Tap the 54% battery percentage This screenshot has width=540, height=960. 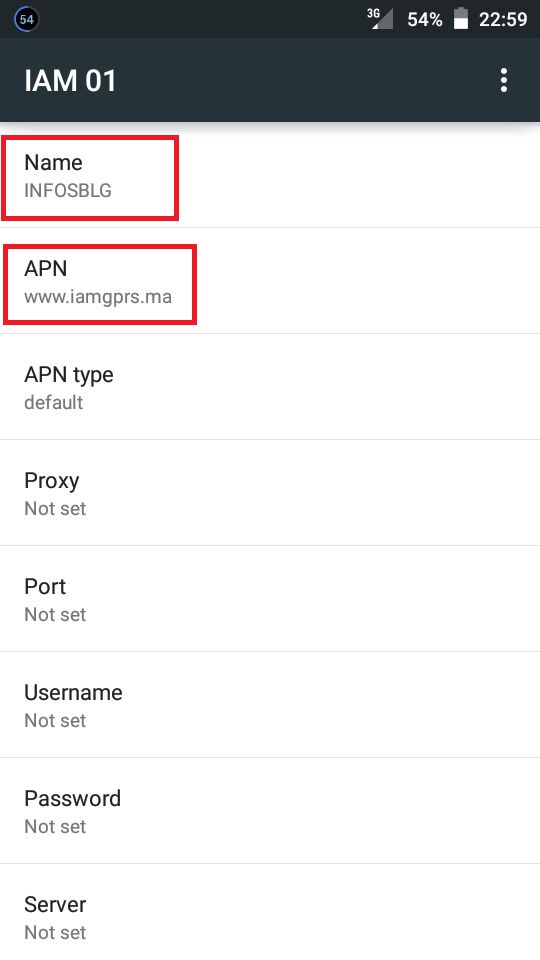[x=425, y=19]
